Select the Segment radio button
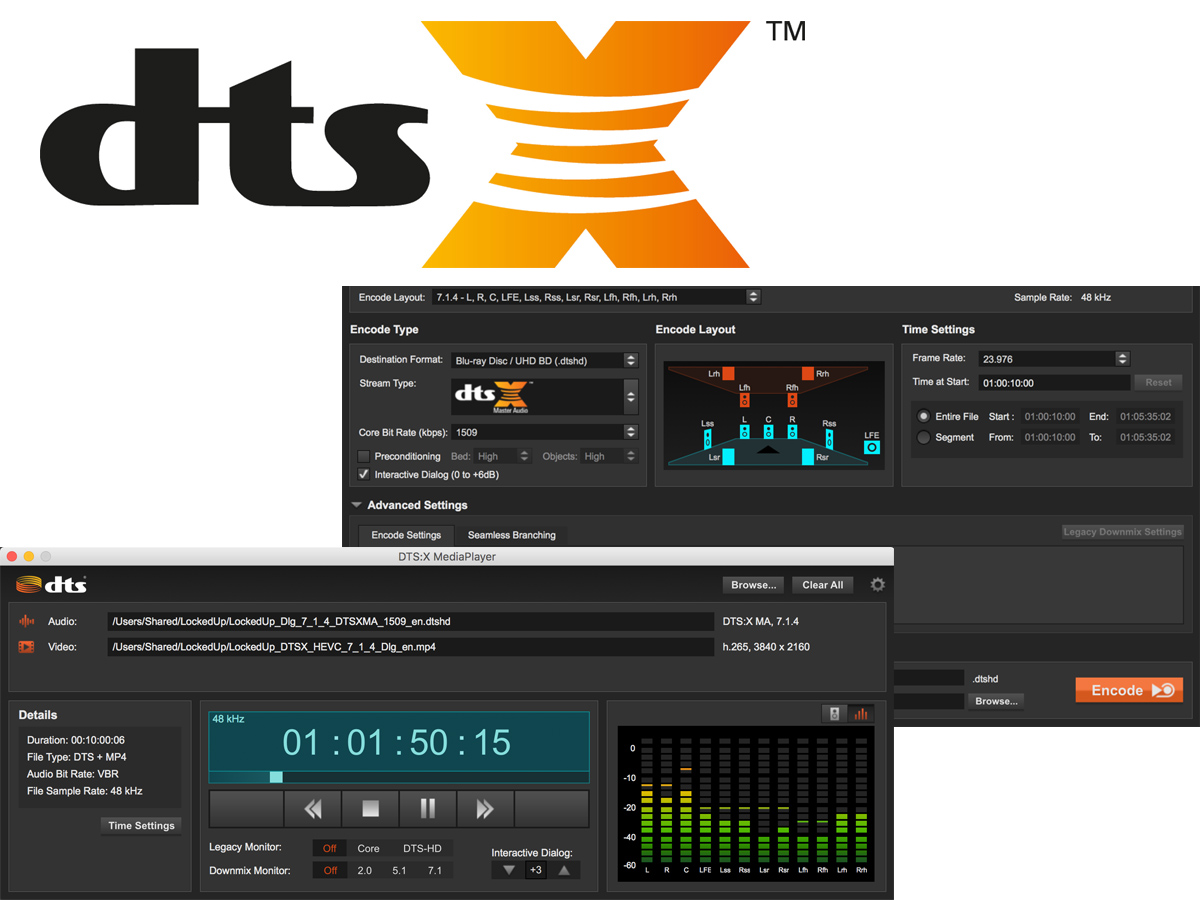Image resolution: width=1200 pixels, height=900 pixels. tap(923, 435)
